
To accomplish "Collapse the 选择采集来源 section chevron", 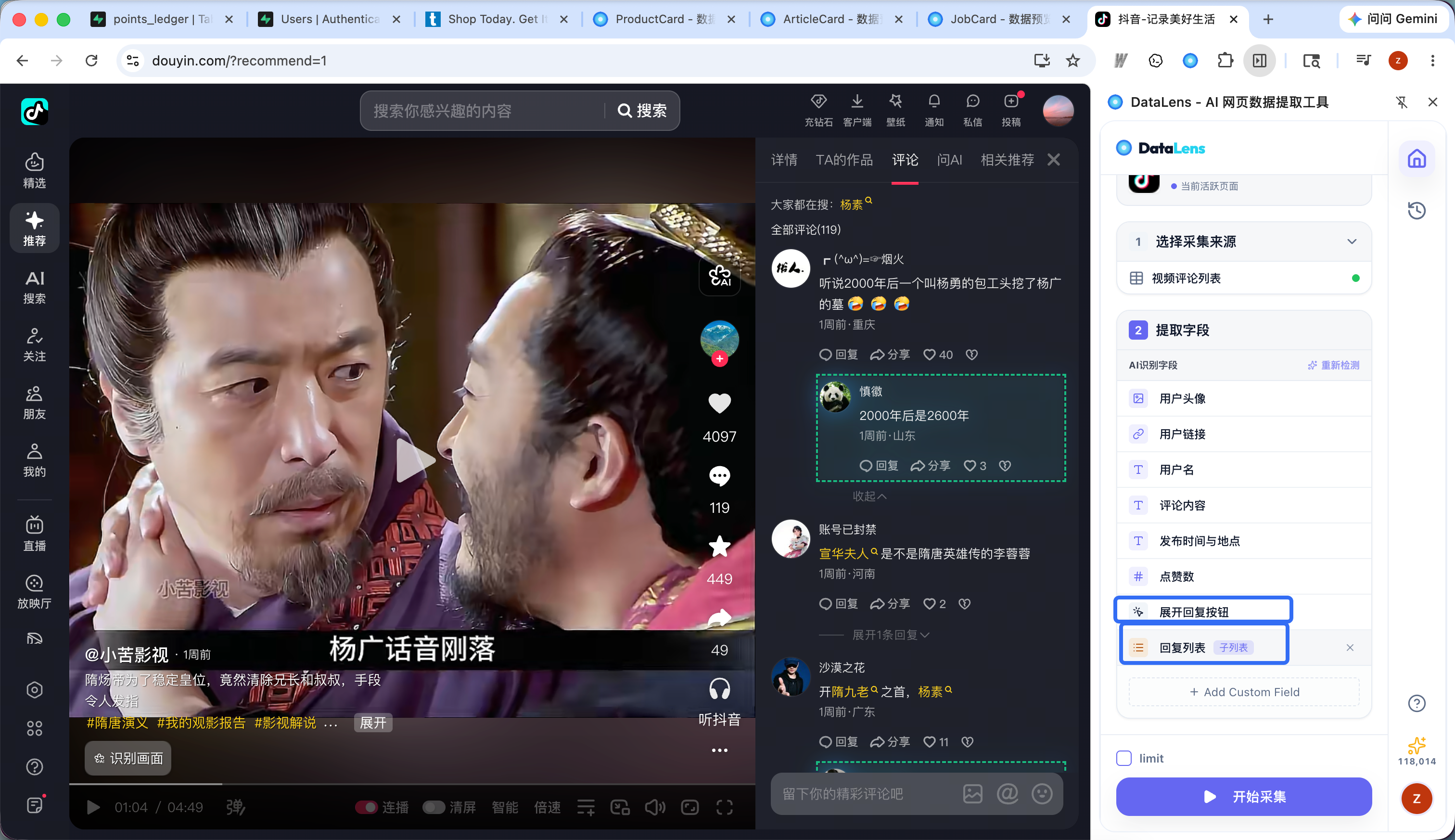I will [x=1352, y=241].
